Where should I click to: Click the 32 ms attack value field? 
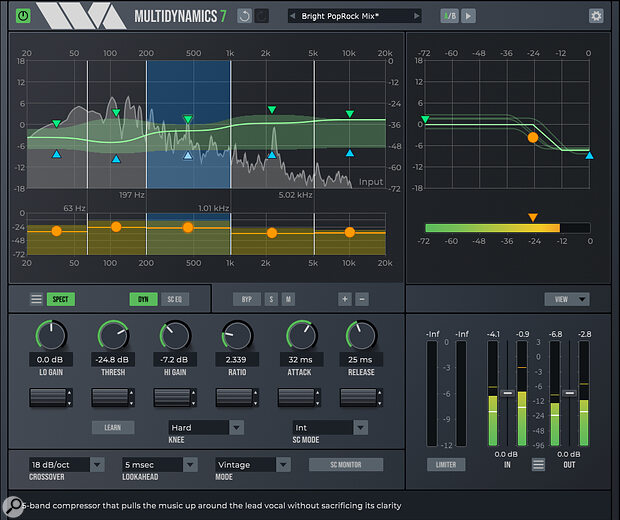[x=301, y=359]
